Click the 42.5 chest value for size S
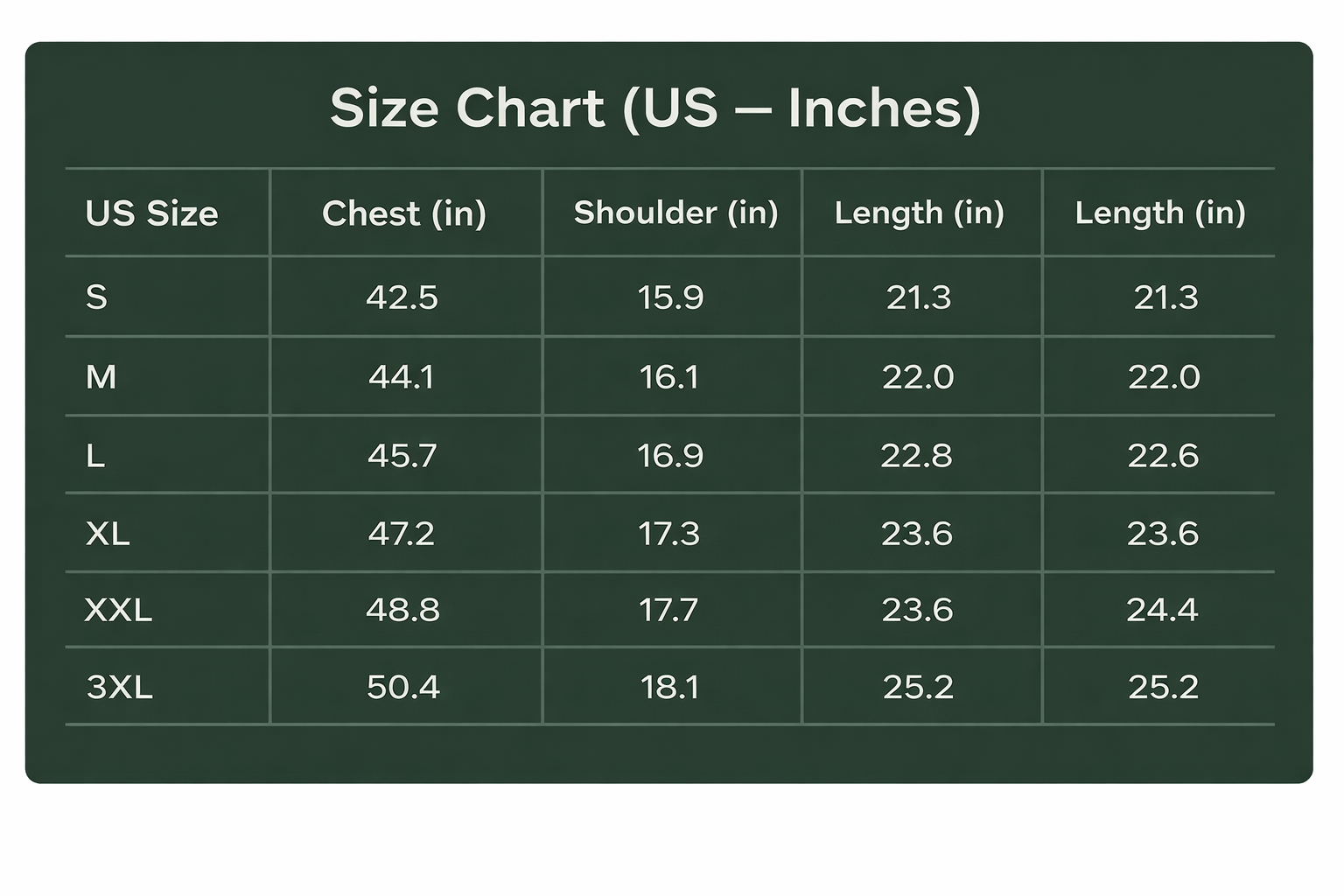The height and width of the screenshot is (896, 1344). pyautogui.click(x=402, y=297)
